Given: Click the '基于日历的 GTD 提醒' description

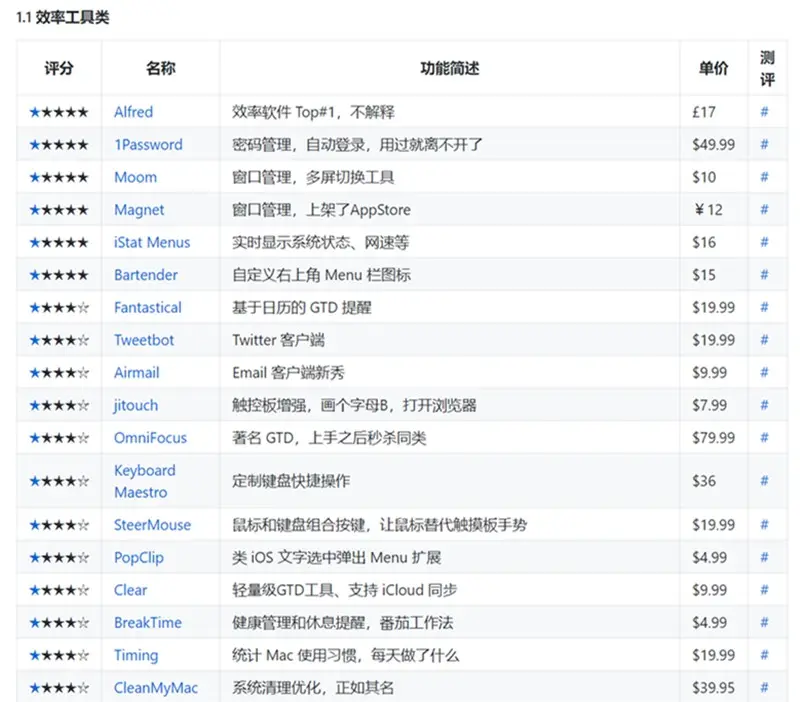Looking at the screenshot, I should (x=302, y=308).
